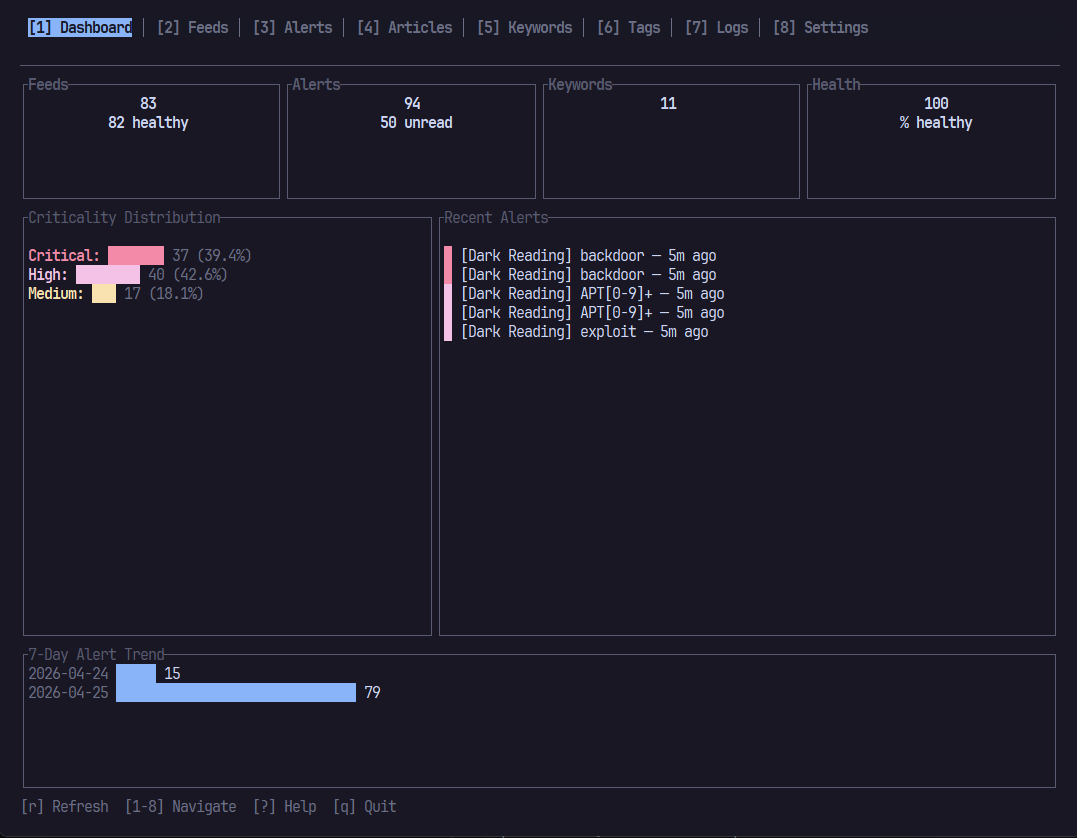Image resolution: width=1077 pixels, height=838 pixels.
Task: Open the [5] Keywords tab
Action: point(525,27)
